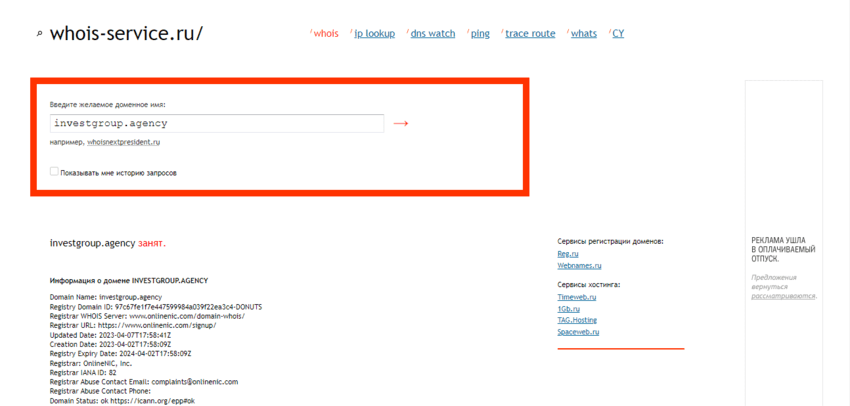Open the Reg.ru registrar link

coord(567,254)
